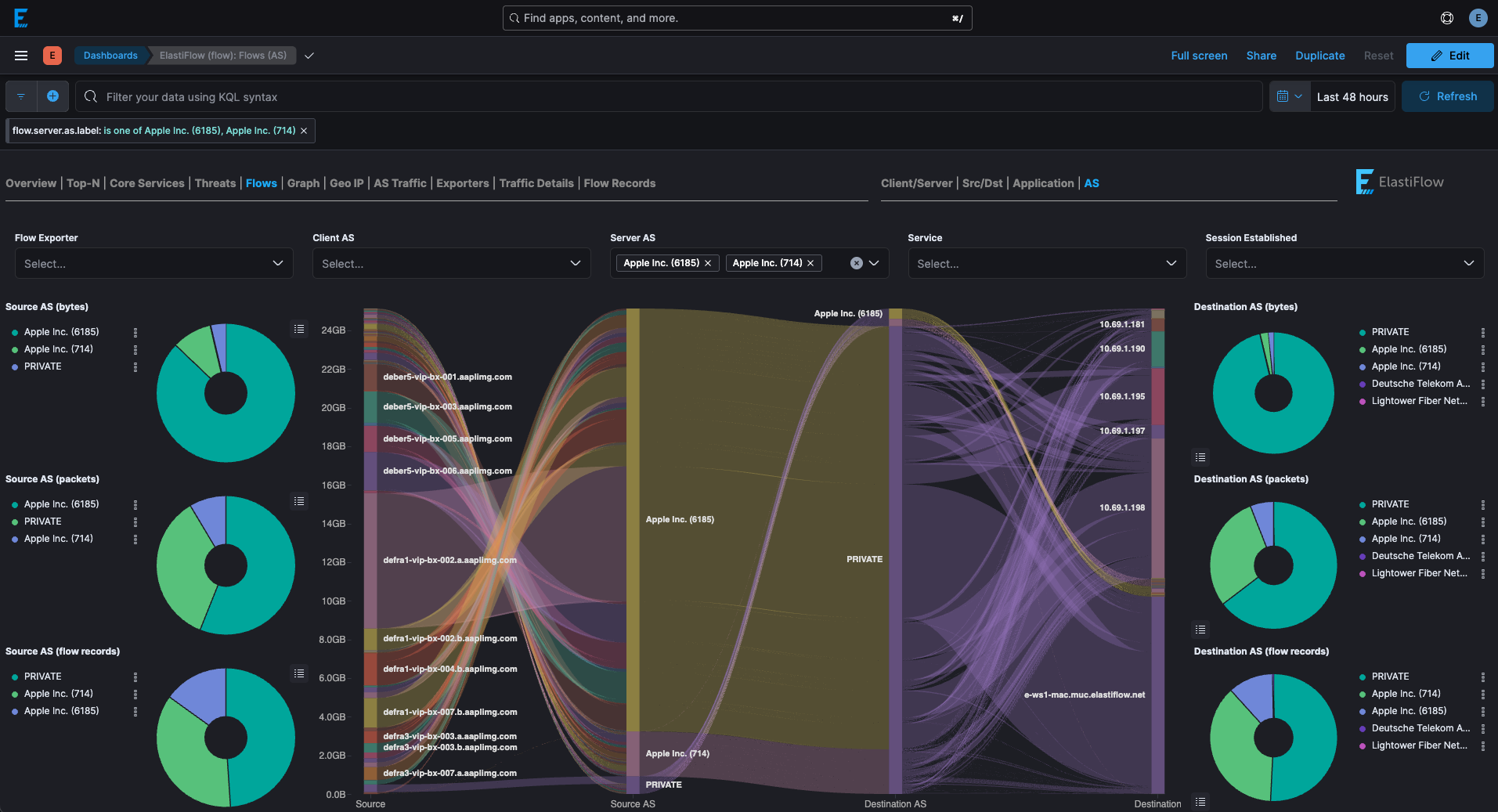Open options for Lightower Fiber in Destination AS (packets)
This screenshot has height=812, width=1498.
pyautogui.click(x=1483, y=573)
